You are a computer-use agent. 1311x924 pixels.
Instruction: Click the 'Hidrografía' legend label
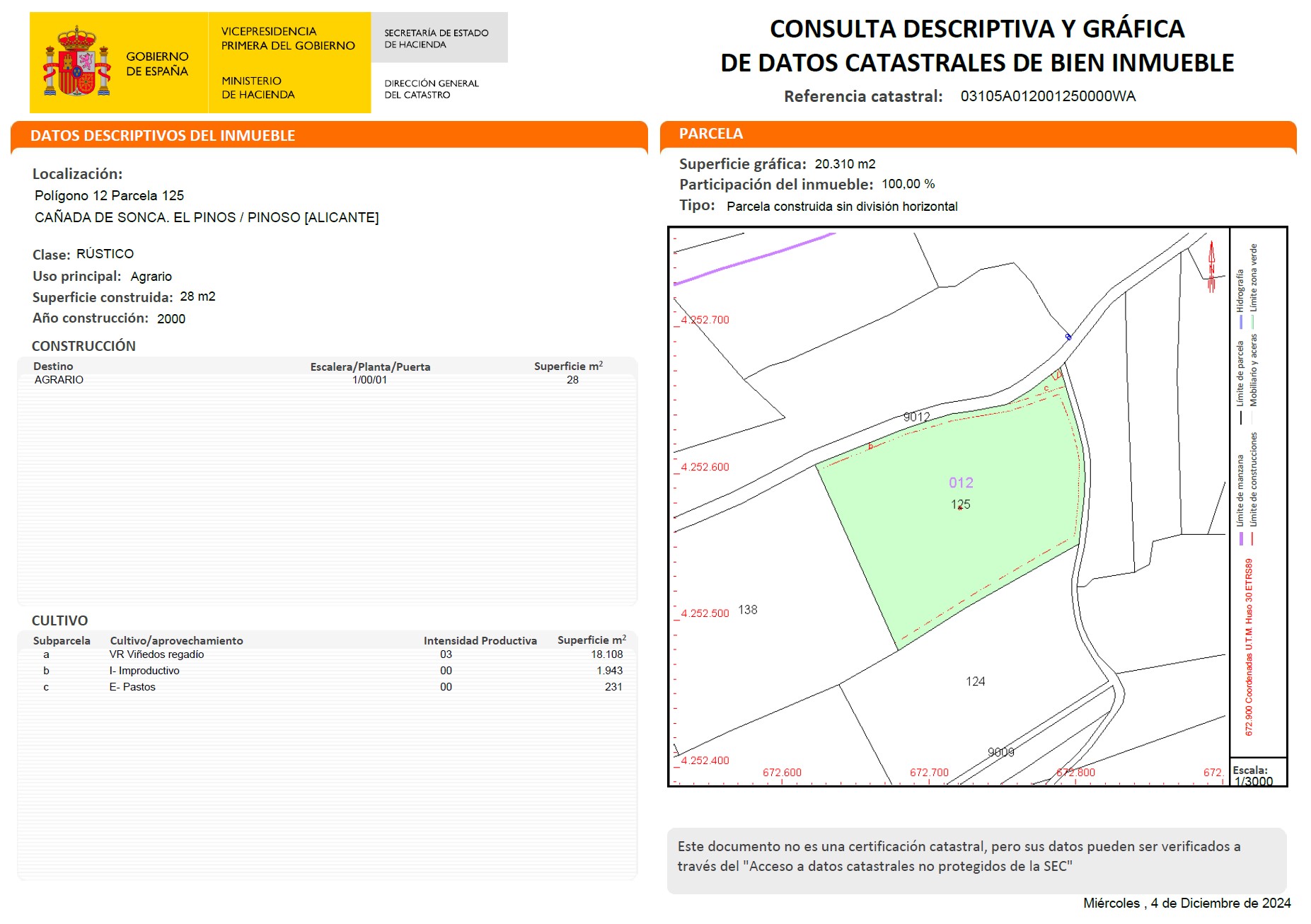[x=1240, y=290]
